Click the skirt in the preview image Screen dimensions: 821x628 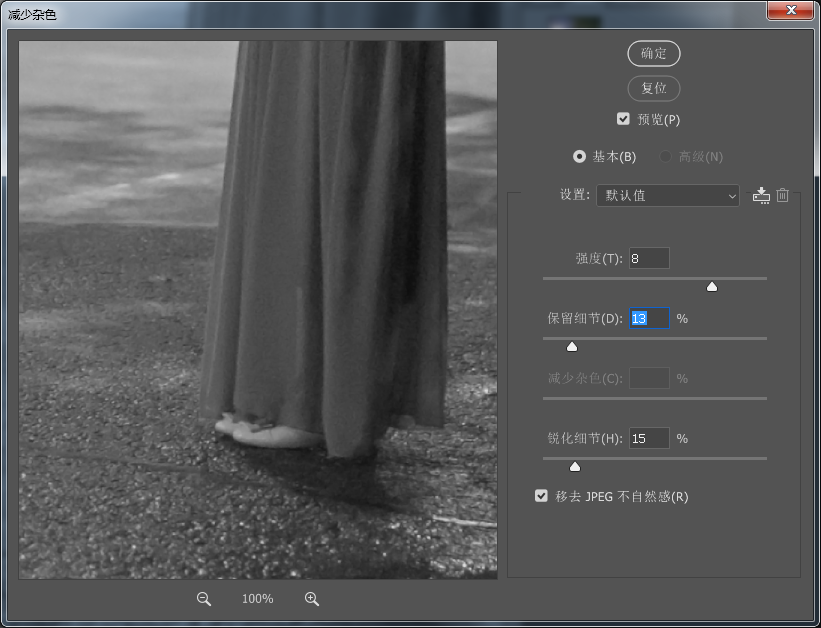320,250
